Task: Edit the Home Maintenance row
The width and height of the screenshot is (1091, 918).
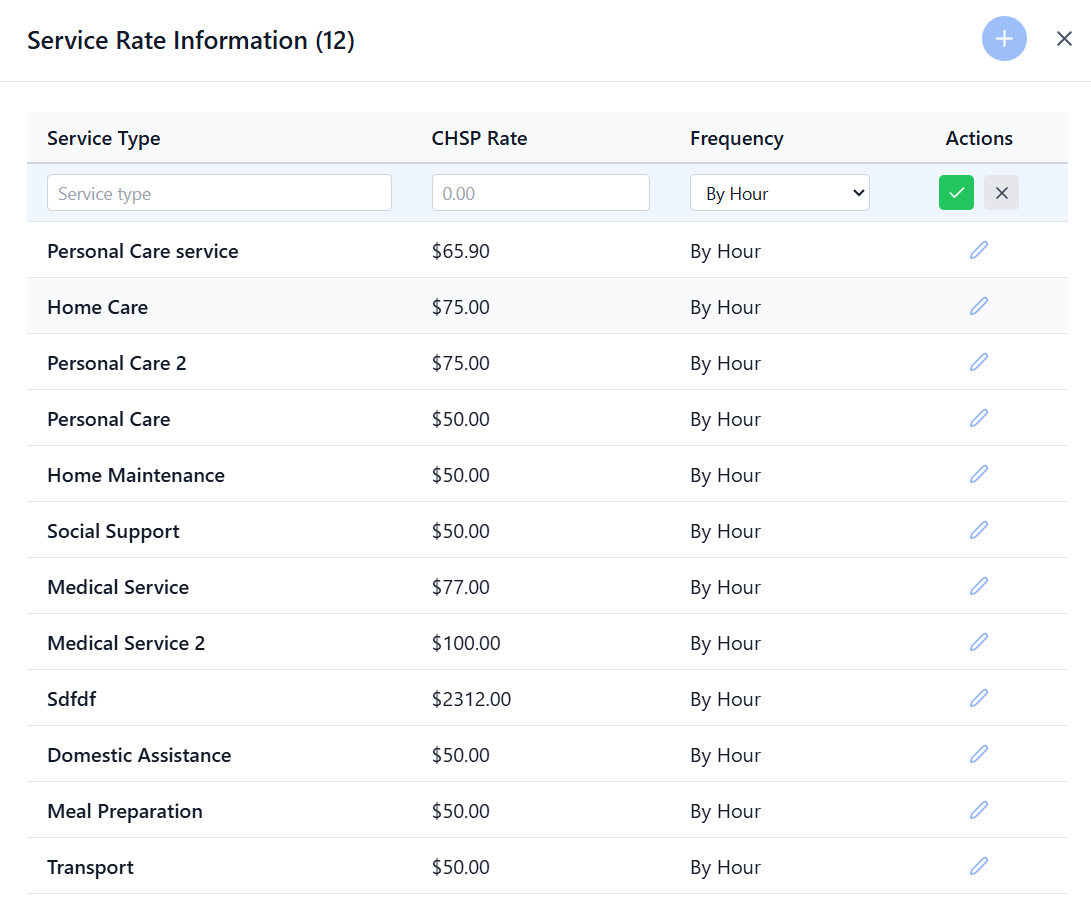Action: 978,474
